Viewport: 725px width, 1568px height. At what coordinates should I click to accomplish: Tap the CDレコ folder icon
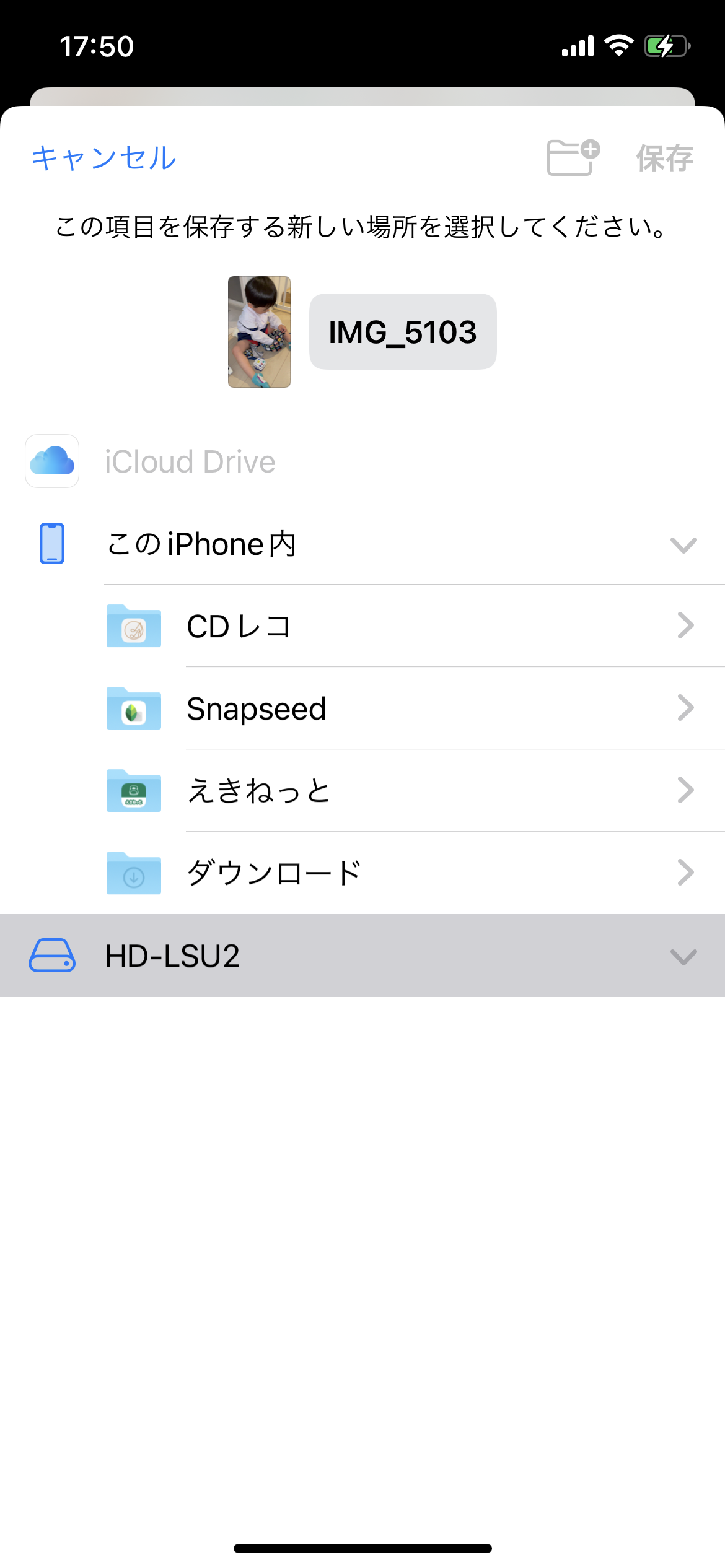pos(134,626)
